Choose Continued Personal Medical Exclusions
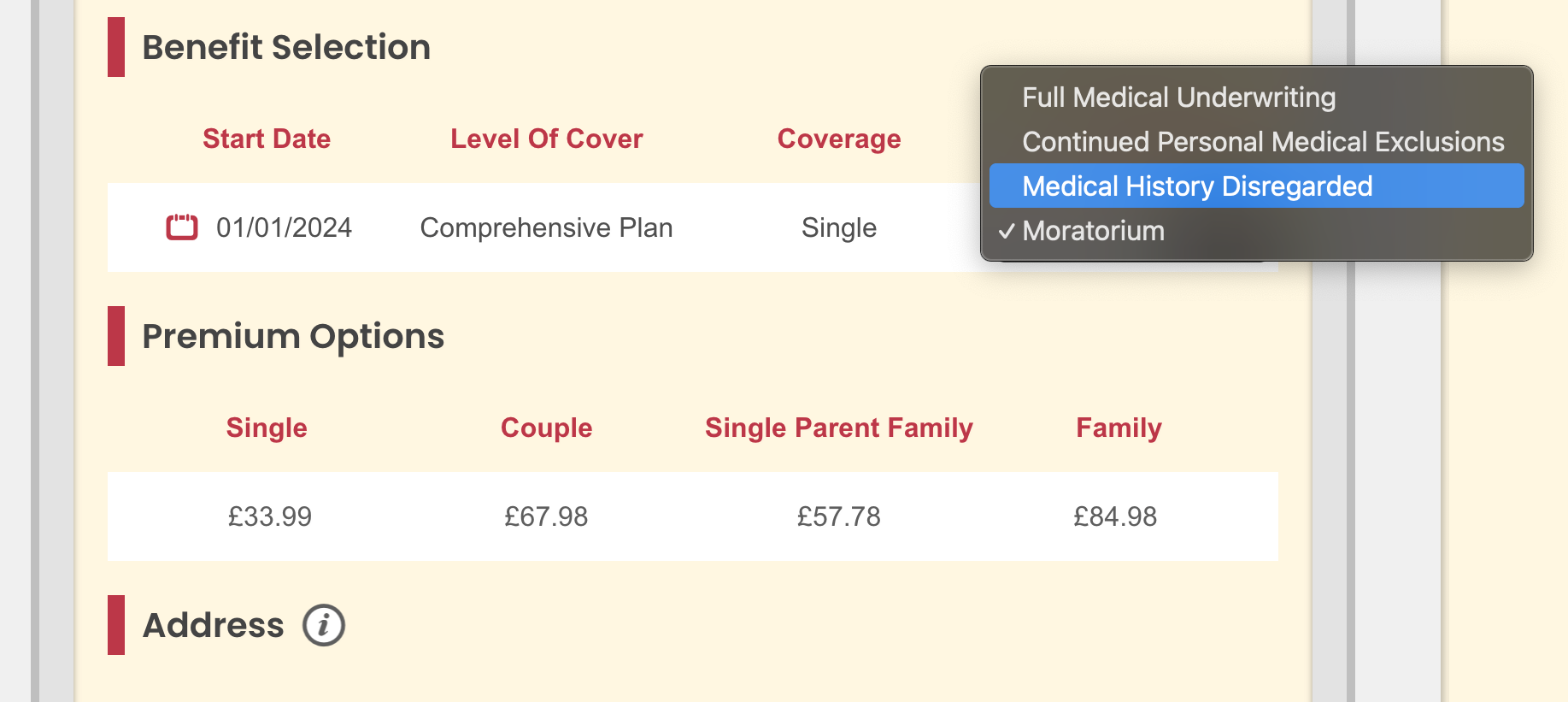Screen dimensions: 1568x702 [x=1262, y=142]
